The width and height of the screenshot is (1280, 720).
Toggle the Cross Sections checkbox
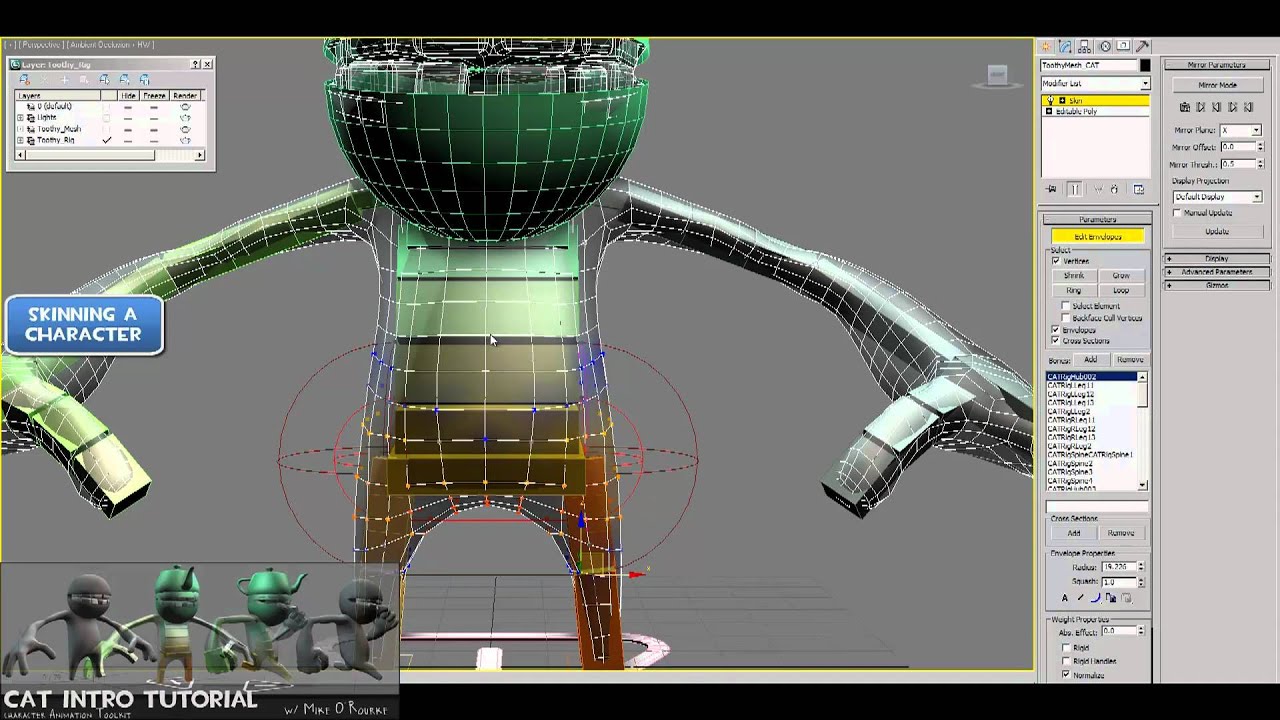click(x=1056, y=341)
